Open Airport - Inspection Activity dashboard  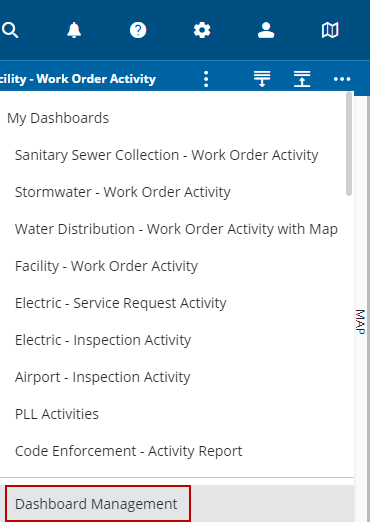click(102, 377)
